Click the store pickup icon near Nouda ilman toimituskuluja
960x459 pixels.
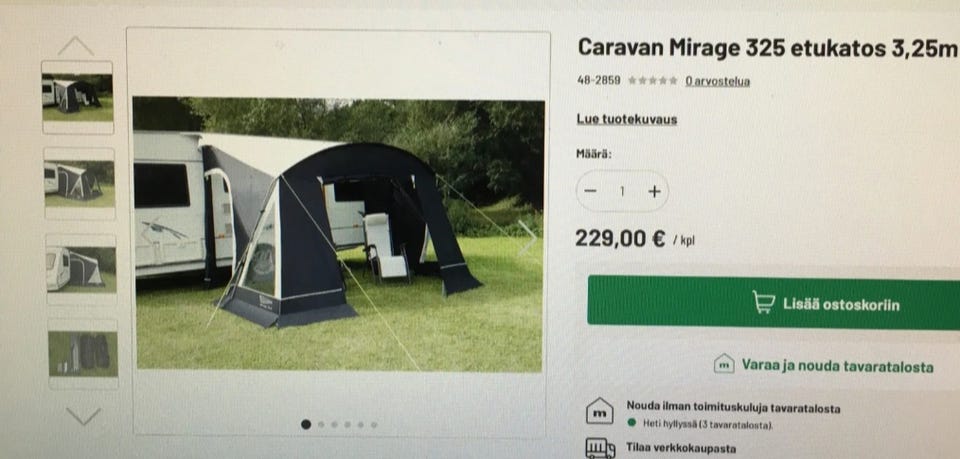click(599, 411)
